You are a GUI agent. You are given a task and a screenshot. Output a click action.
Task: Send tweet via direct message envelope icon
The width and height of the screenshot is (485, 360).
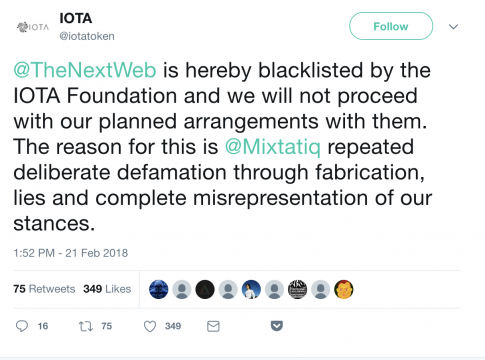(213, 326)
